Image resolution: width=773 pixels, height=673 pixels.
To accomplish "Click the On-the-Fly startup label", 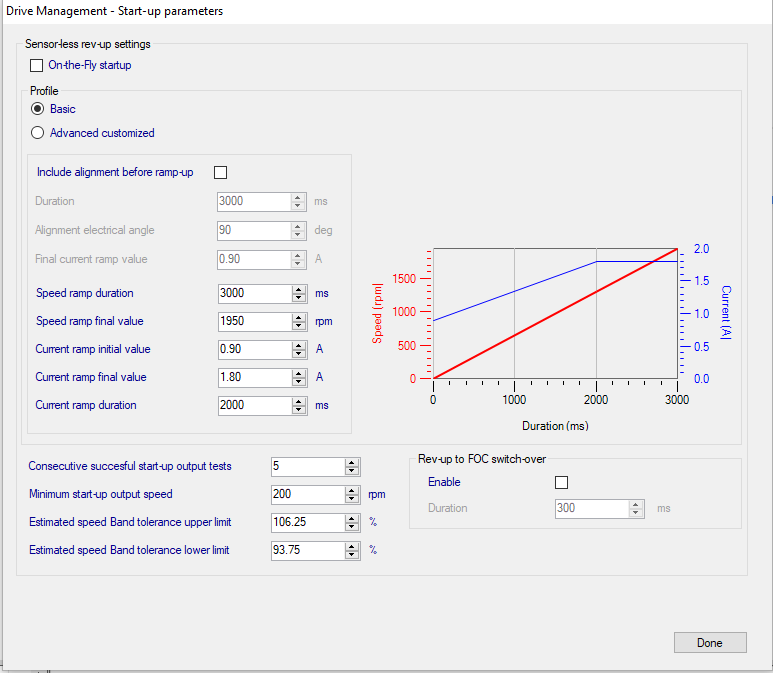I will [90, 65].
